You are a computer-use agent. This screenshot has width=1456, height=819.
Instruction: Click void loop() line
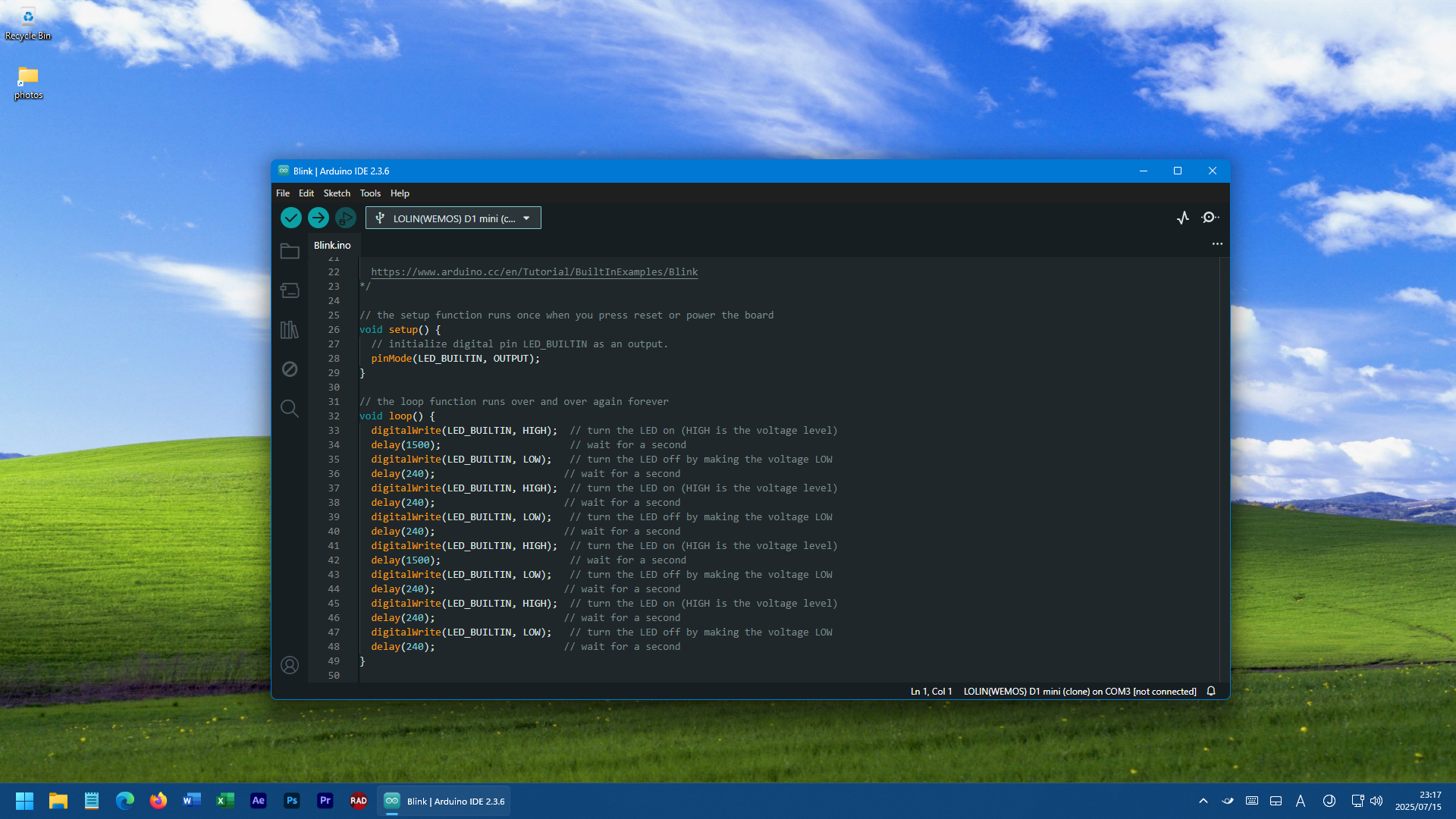click(x=397, y=416)
